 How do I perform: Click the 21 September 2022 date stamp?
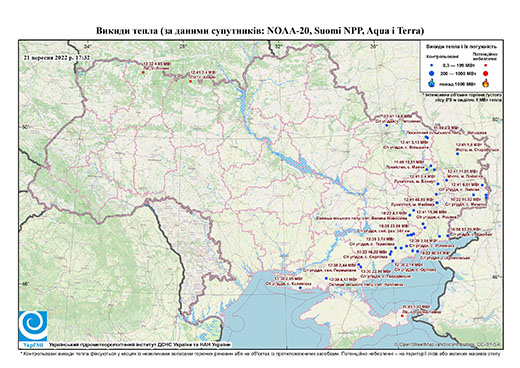pos(57,57)
